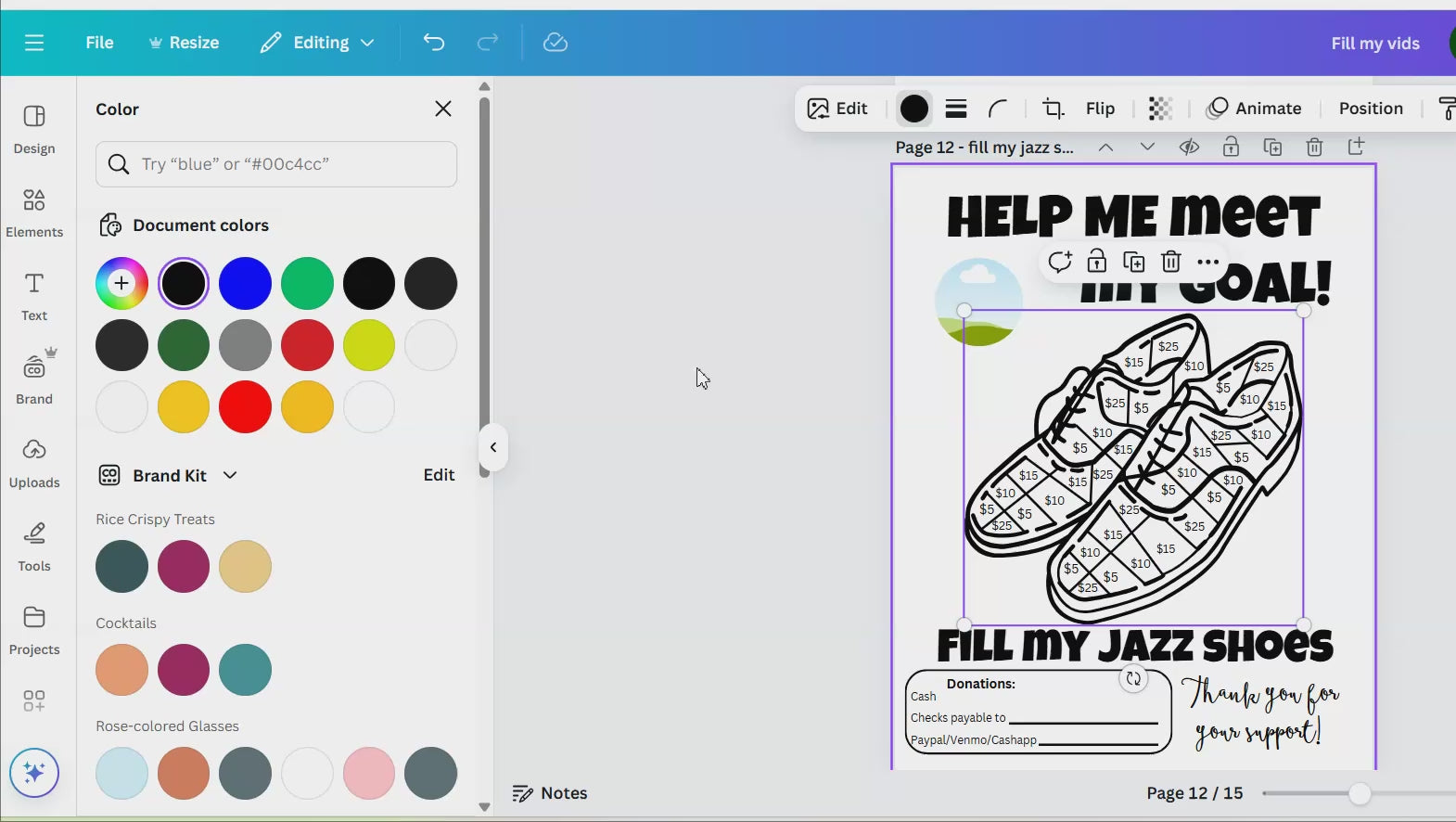Click the color search input field
Screen dimensions: 1456x822
coord(276,164)
